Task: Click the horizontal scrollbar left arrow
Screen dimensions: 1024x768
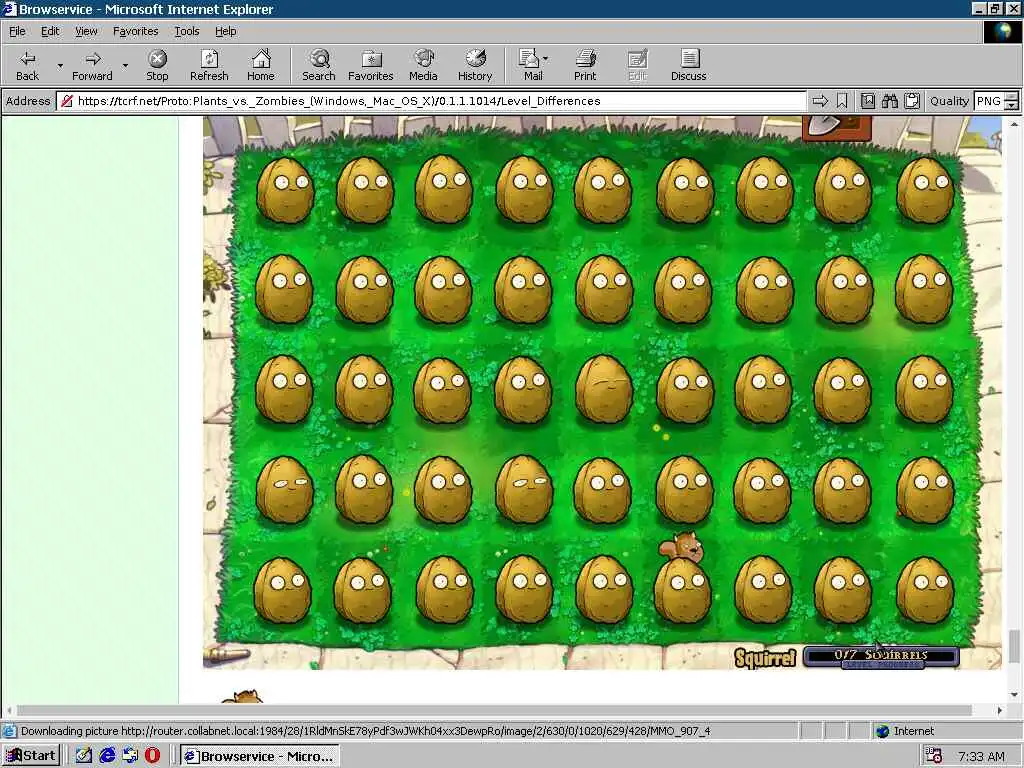Action: click(x=9, y=710)
